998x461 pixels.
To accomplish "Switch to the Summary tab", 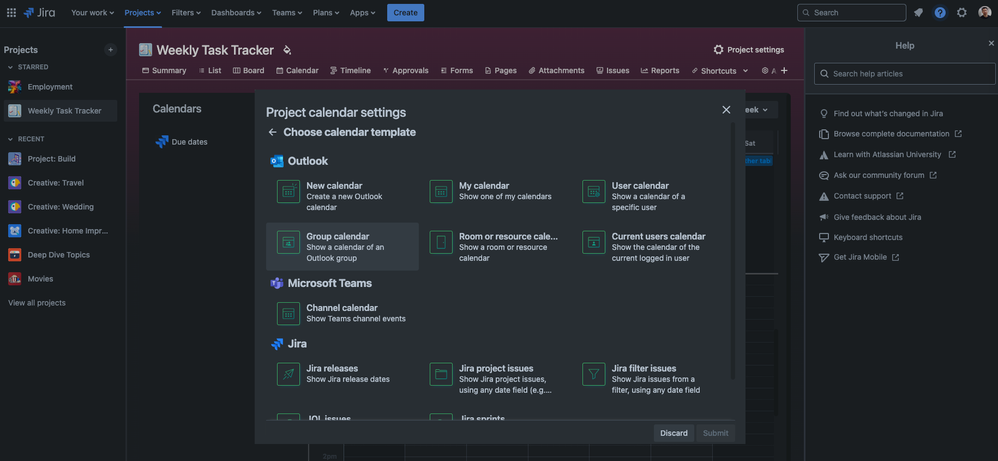I will 164,71.
